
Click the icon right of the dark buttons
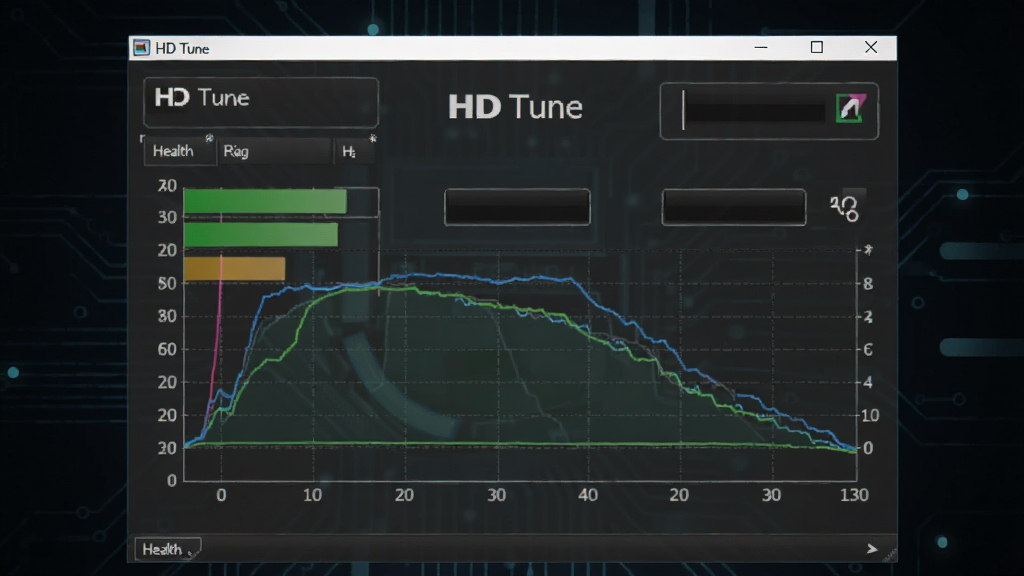coord(846,208)
